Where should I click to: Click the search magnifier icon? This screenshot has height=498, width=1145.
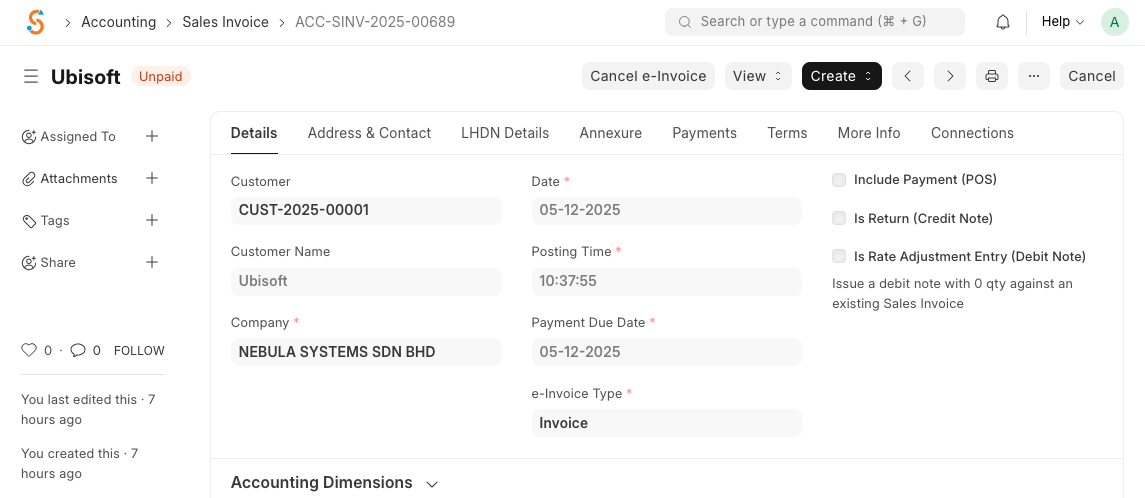coord(685,22)
